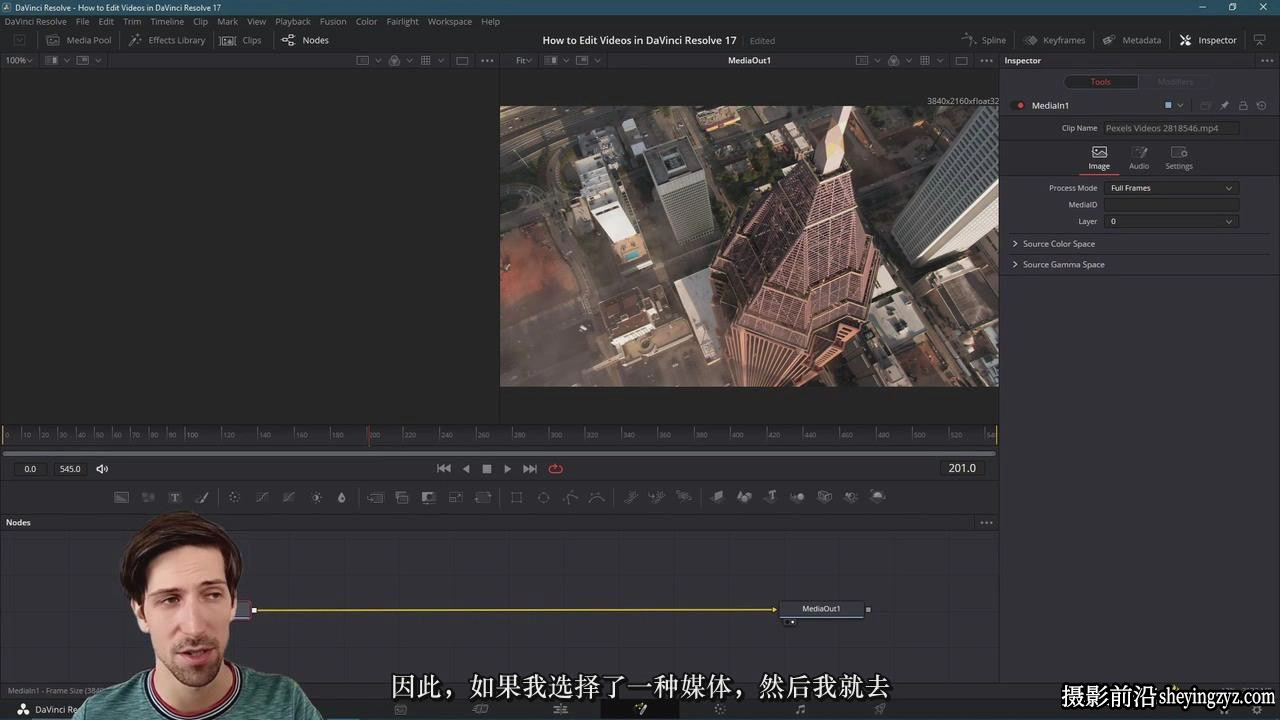Click the red playhead on time ruler
Image resolution: width=1280 pixels, height=720 pixels.
coord(369,435)
